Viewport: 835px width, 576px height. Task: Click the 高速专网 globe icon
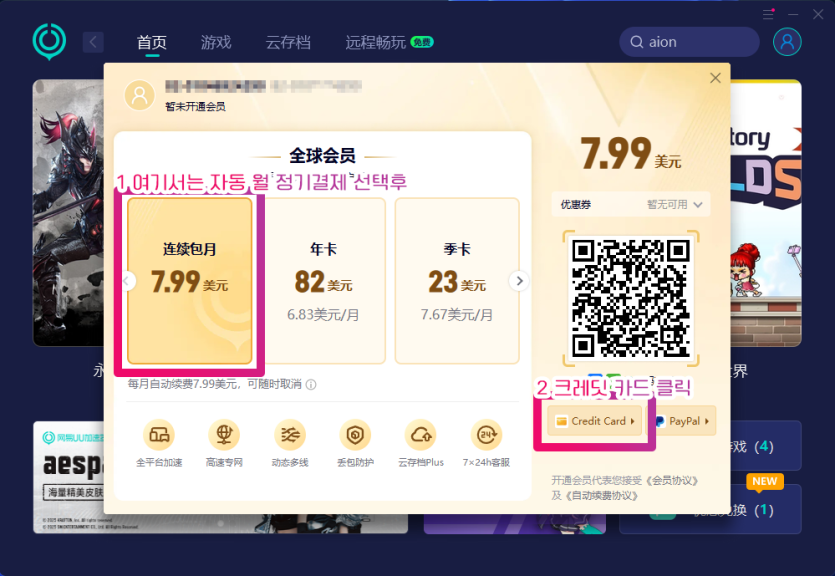pyautogui.click(x=224, y=435)
